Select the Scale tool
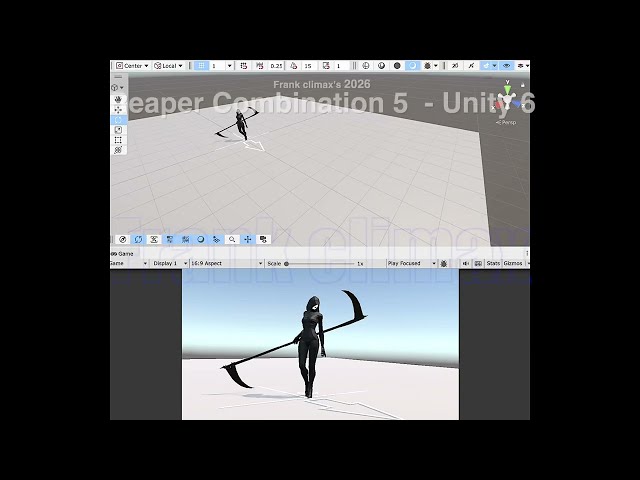 point(118,130)
